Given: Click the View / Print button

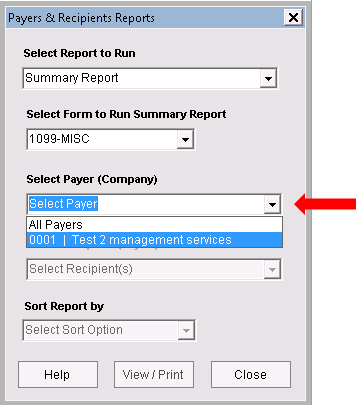Looking at the screenshot, I should (154, 375).
